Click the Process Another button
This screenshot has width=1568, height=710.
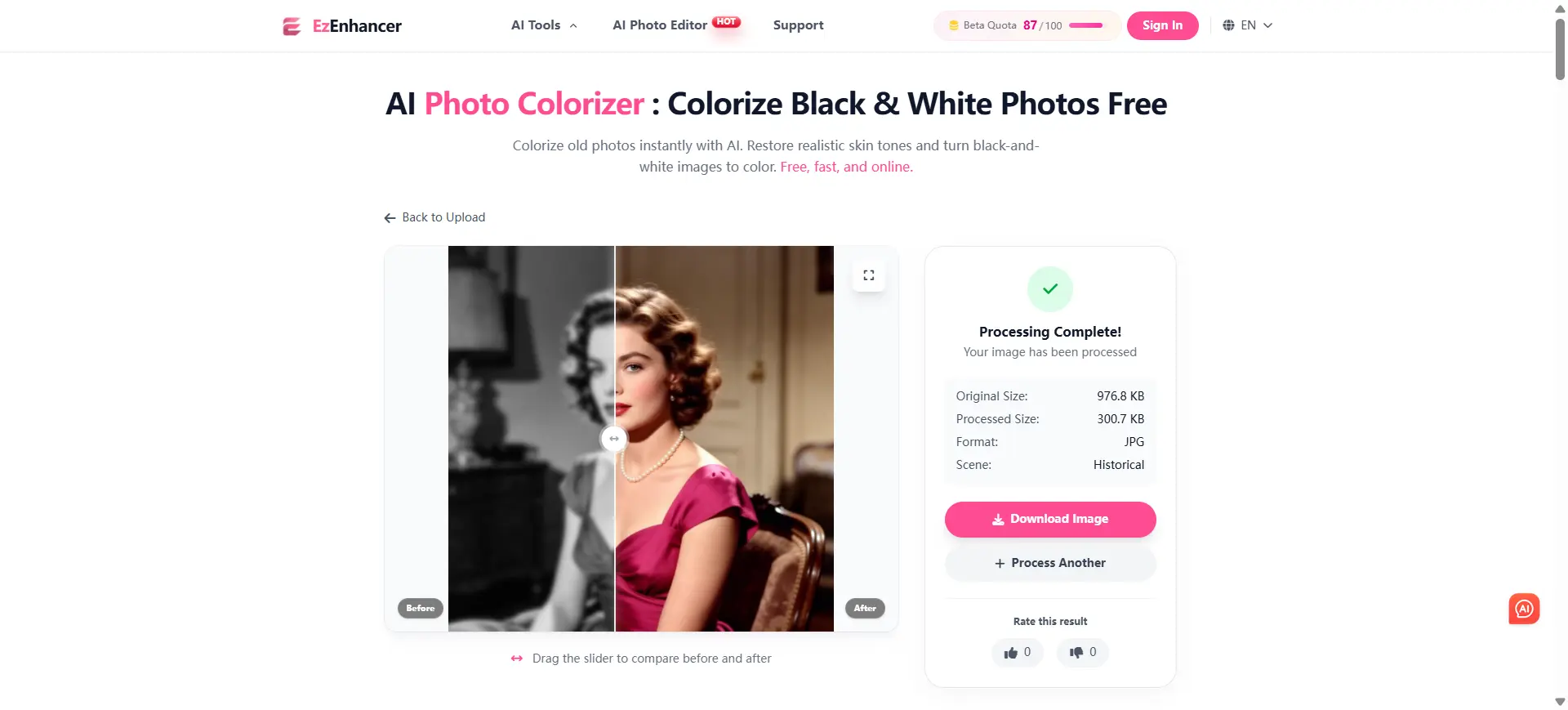[1050, 564]
